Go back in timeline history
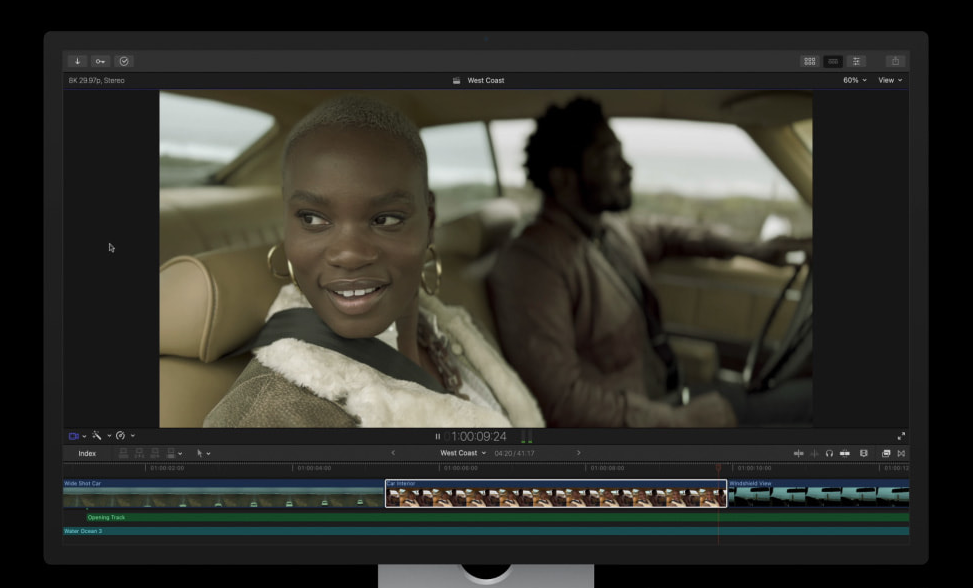973x588 pixels. click(x=392, y=453)
